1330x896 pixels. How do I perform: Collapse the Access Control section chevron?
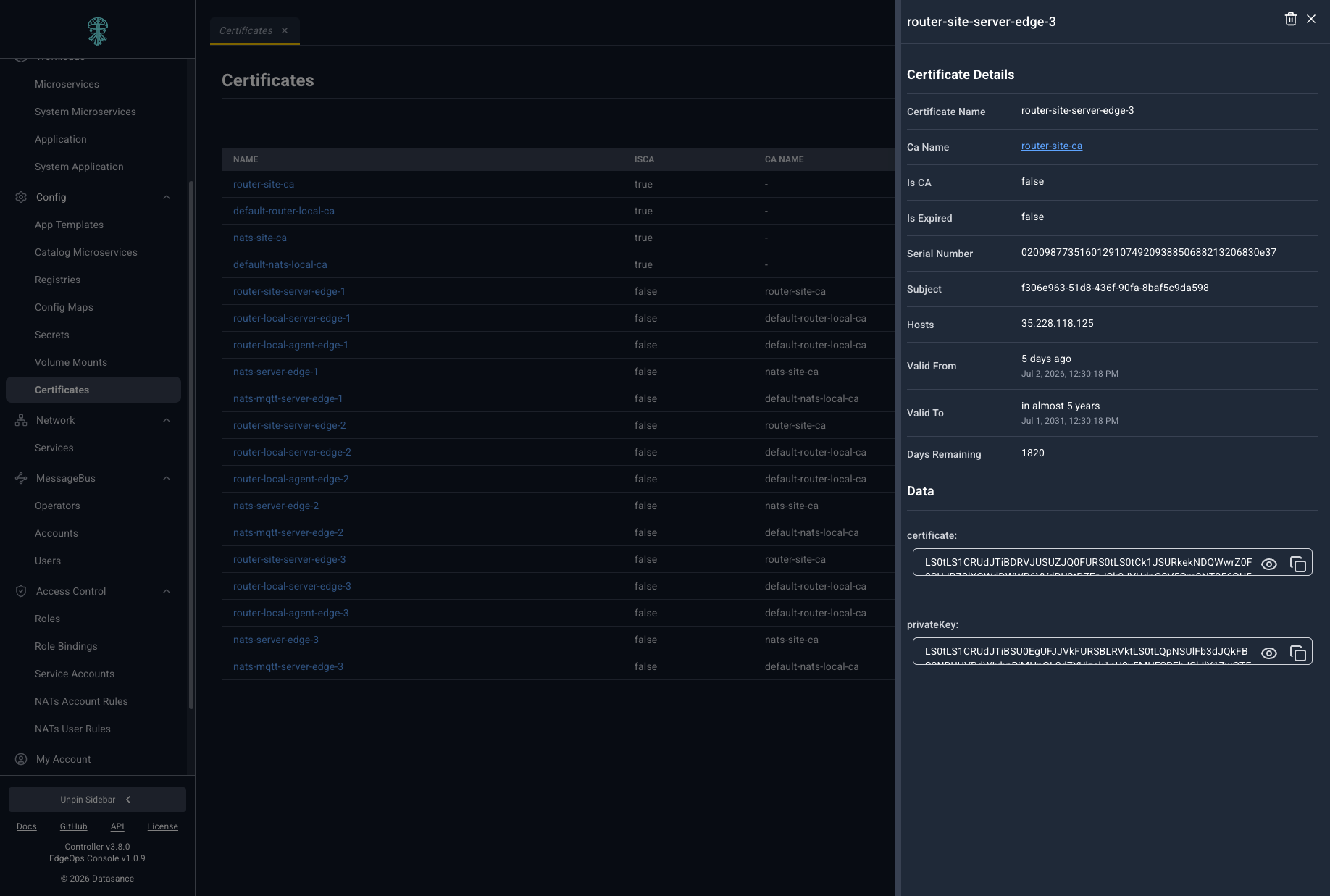(x=167, y=591)
